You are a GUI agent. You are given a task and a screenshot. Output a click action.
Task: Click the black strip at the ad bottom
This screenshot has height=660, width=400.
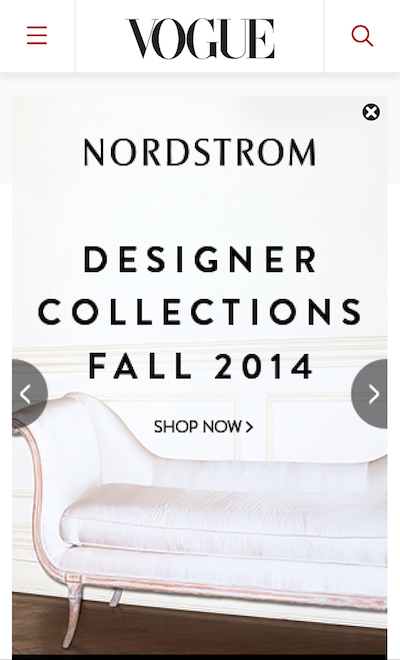(x=200, y=657)
